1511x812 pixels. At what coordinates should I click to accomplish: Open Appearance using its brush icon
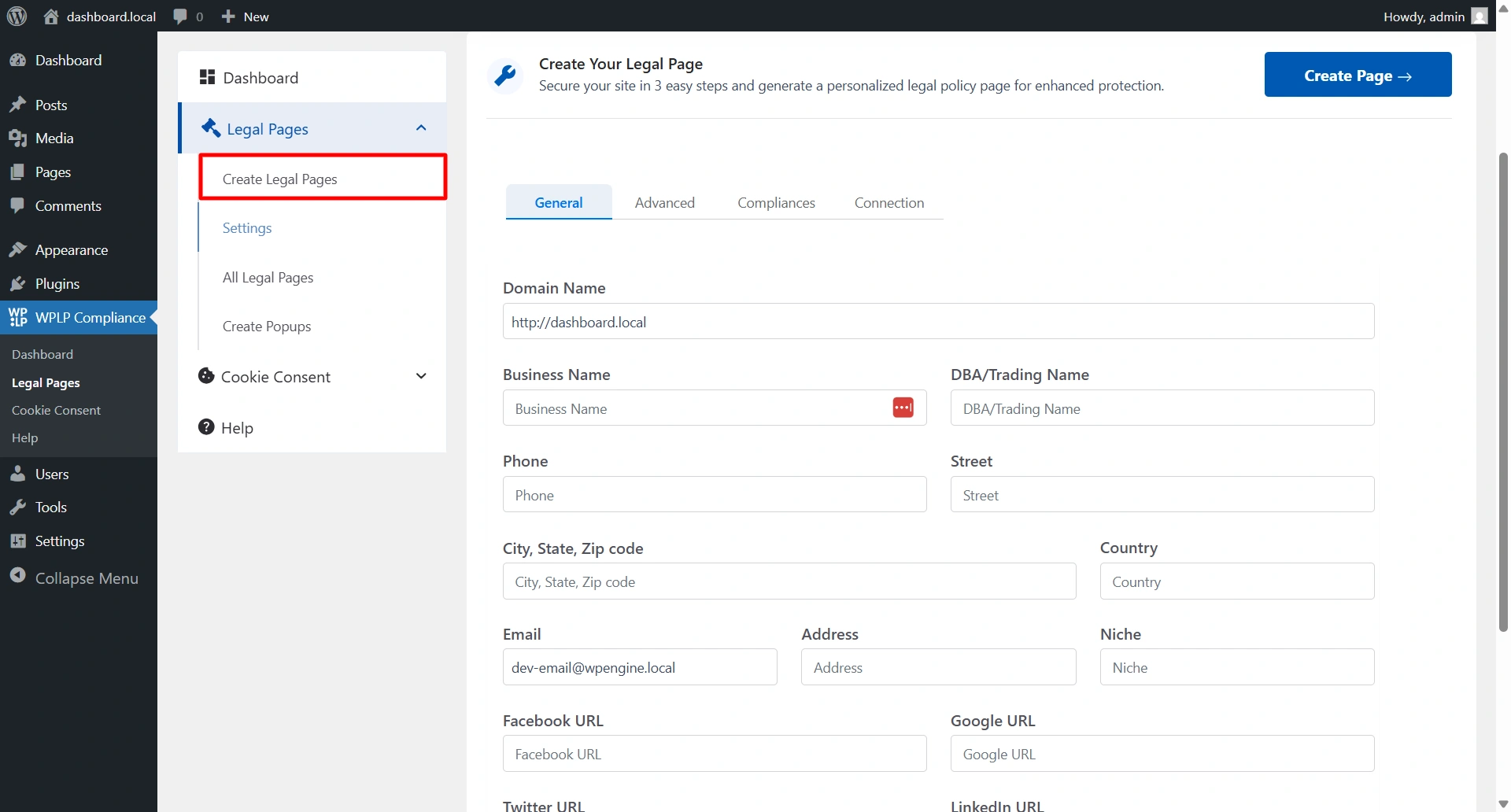(18, 249)
